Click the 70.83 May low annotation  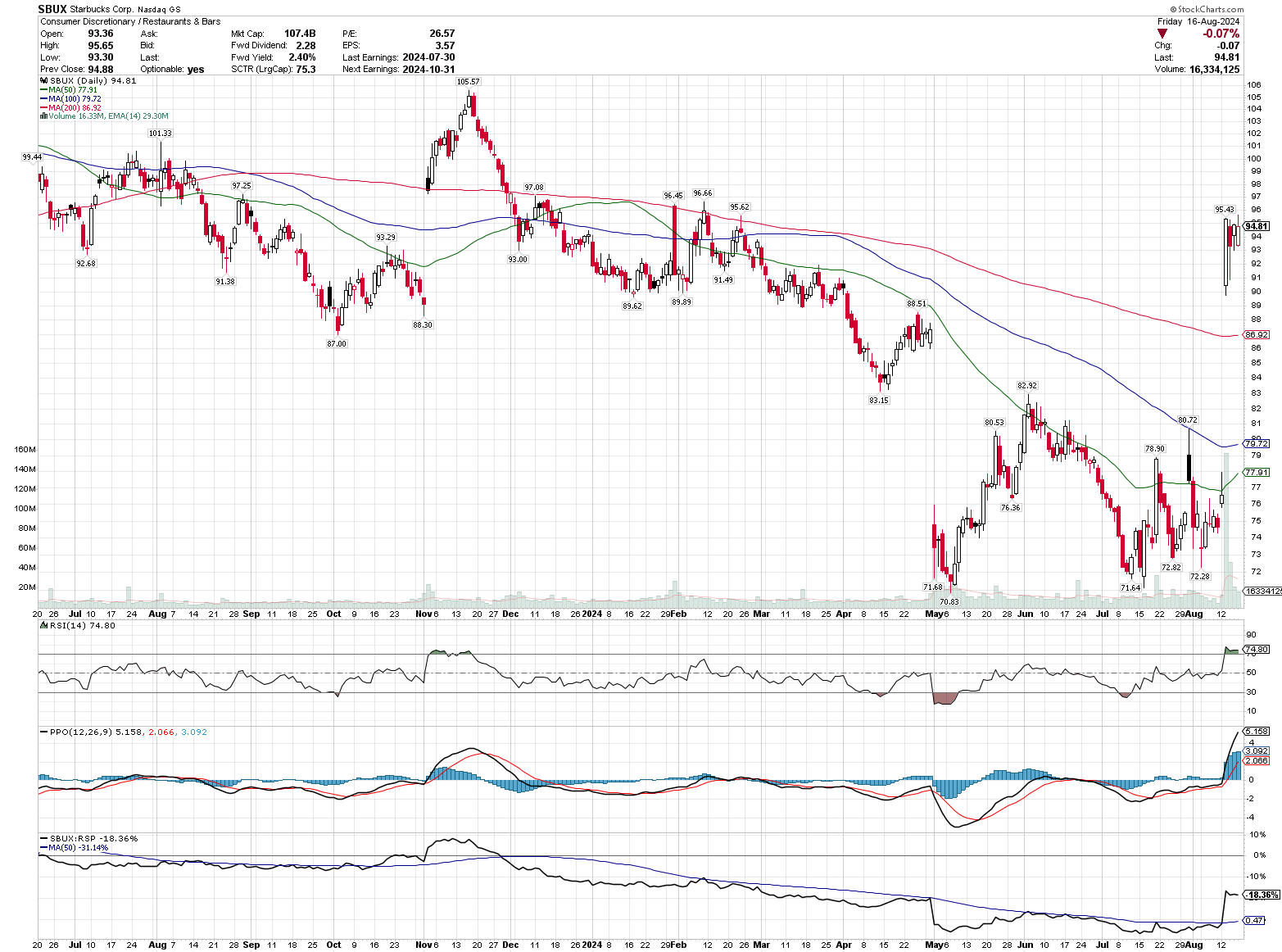click(x=949, y=601)
